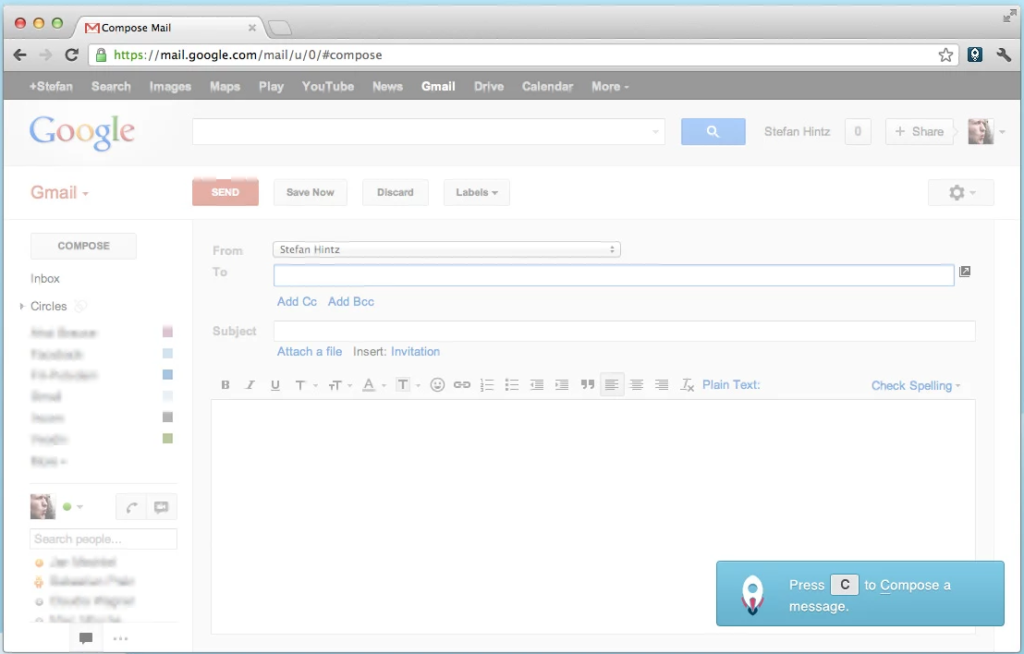The height and width of the screenshot is (654, 1024).
Task: Open the Check Spelling menu
Action: pos(916,385)
